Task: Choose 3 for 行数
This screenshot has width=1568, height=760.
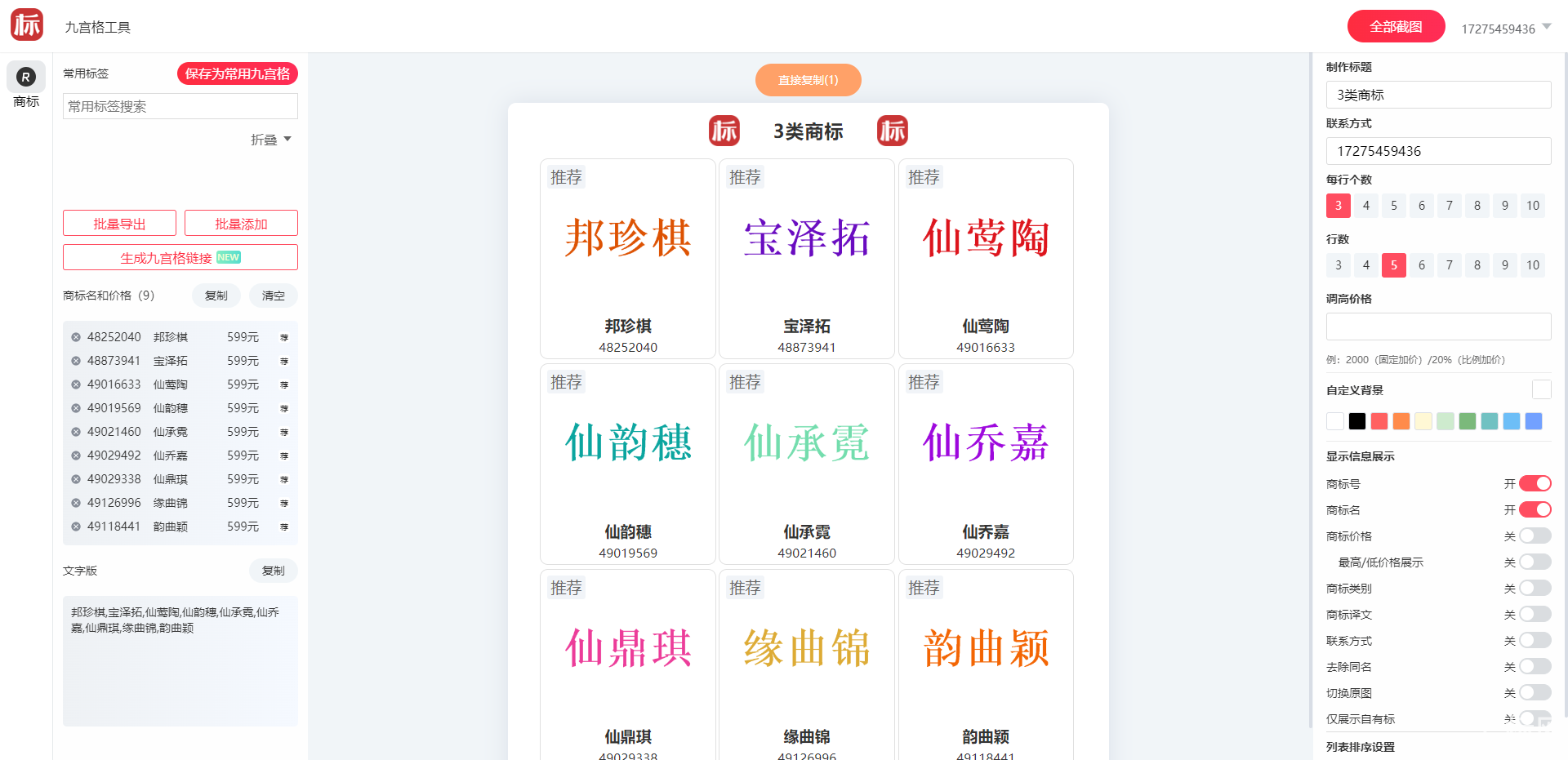Action: pyautogui.click(x=1339, y=265)
